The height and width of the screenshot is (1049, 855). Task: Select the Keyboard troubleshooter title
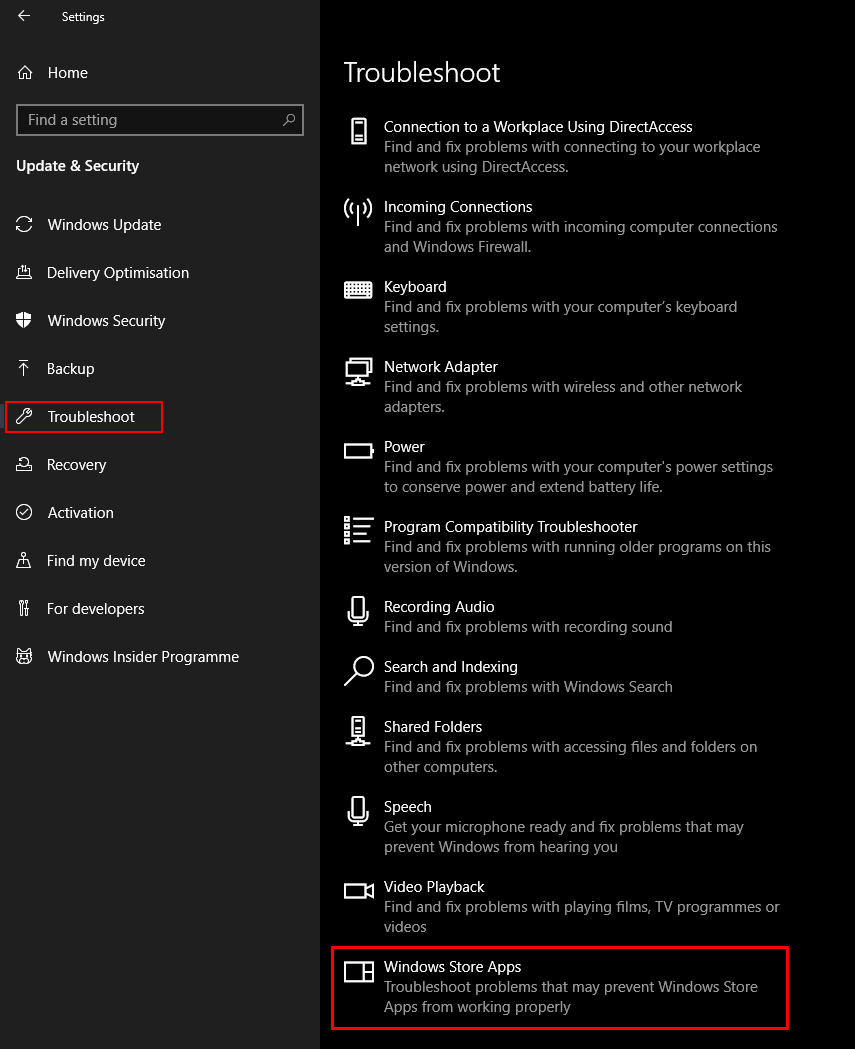pyautogui.click(x=415, y=287)
